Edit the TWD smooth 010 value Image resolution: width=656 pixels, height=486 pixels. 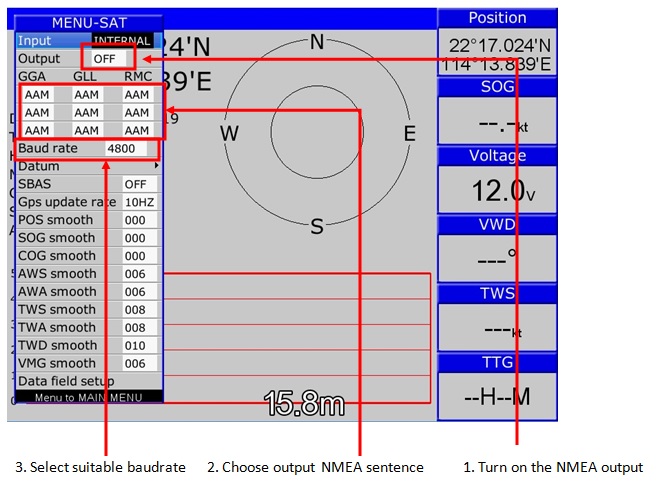135,345
